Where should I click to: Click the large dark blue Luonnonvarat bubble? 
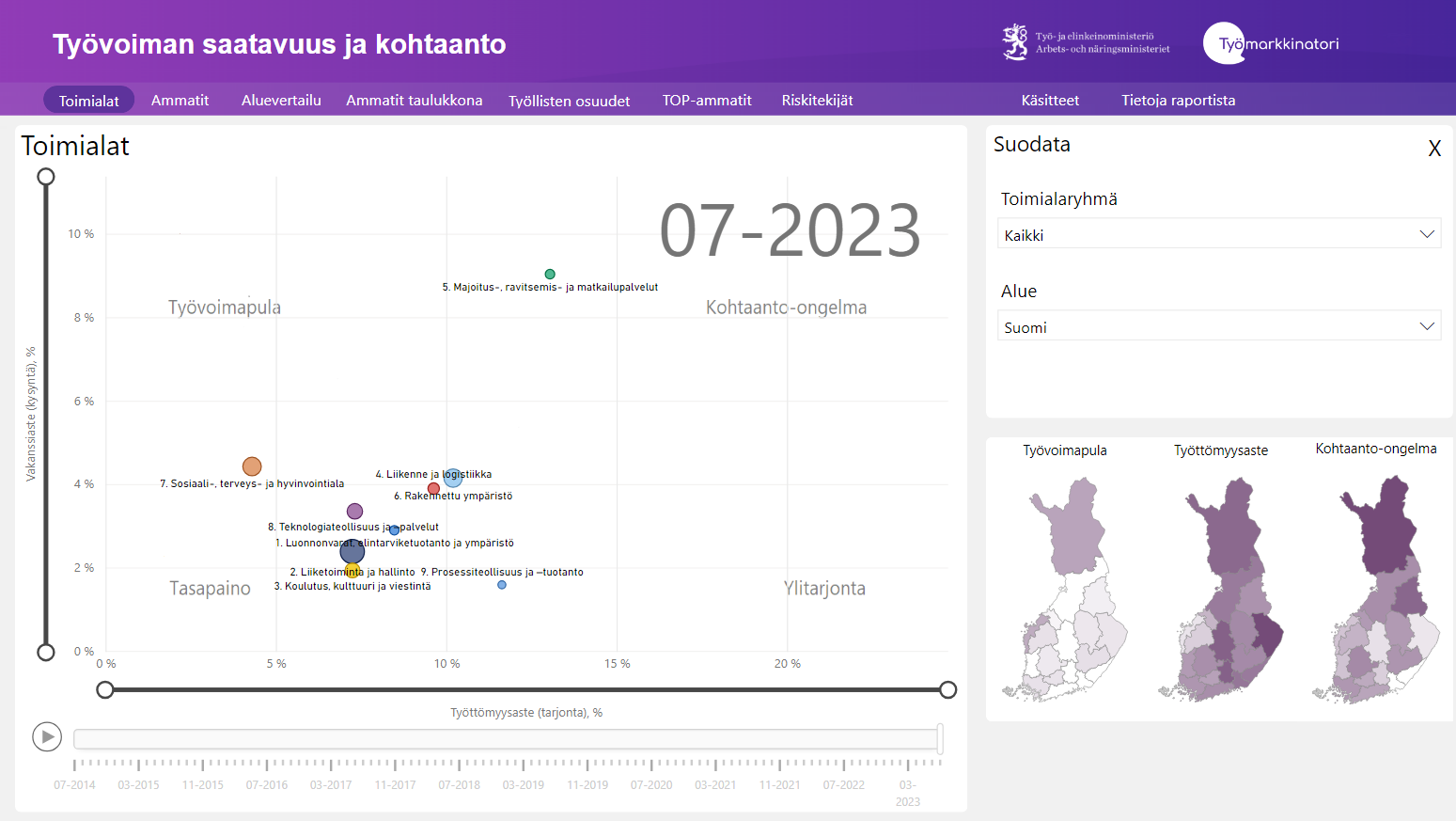[x=352, y=551]
